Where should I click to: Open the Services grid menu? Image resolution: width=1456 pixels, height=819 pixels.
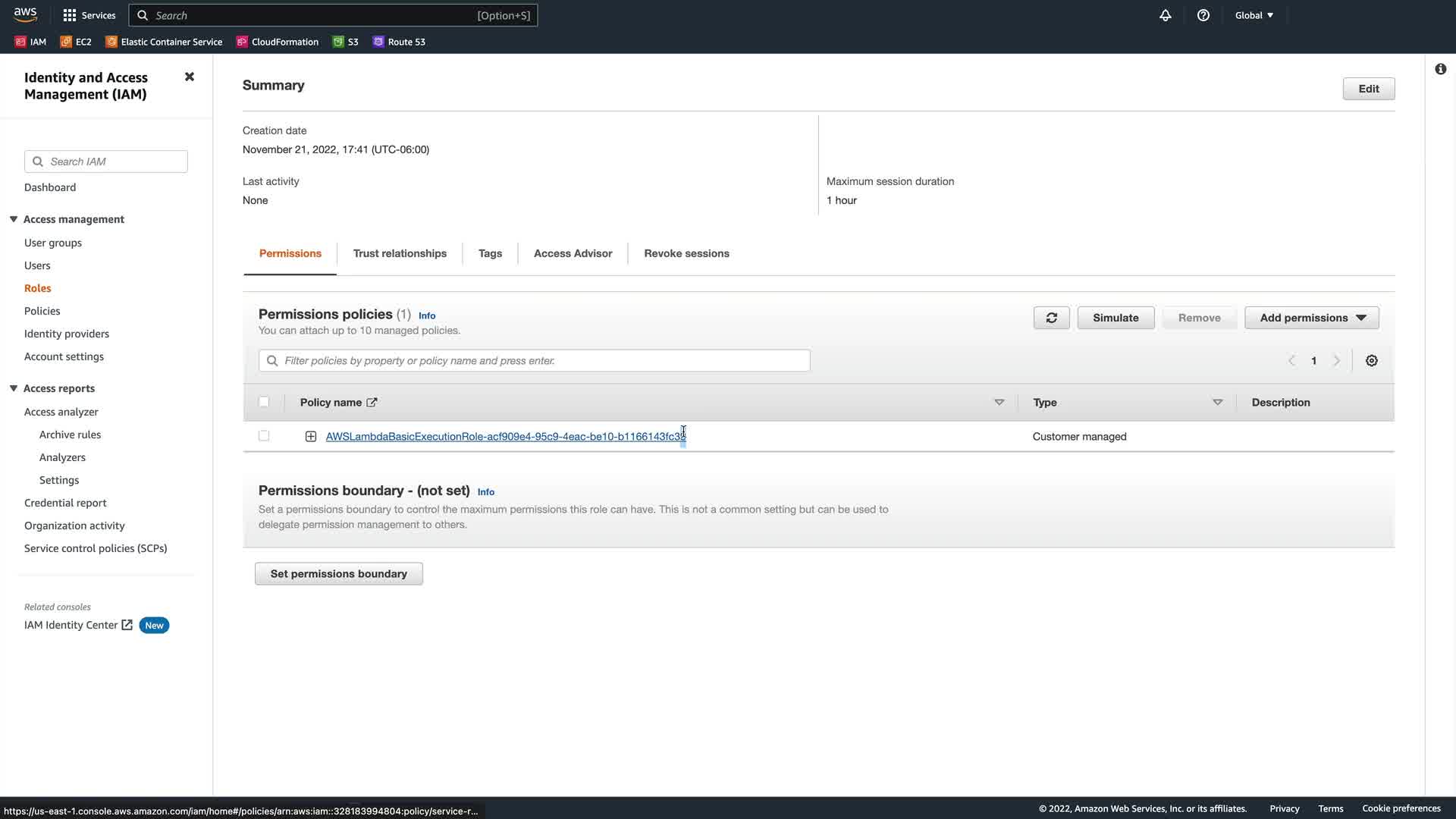pyautogui.click(x=89, y=15)
